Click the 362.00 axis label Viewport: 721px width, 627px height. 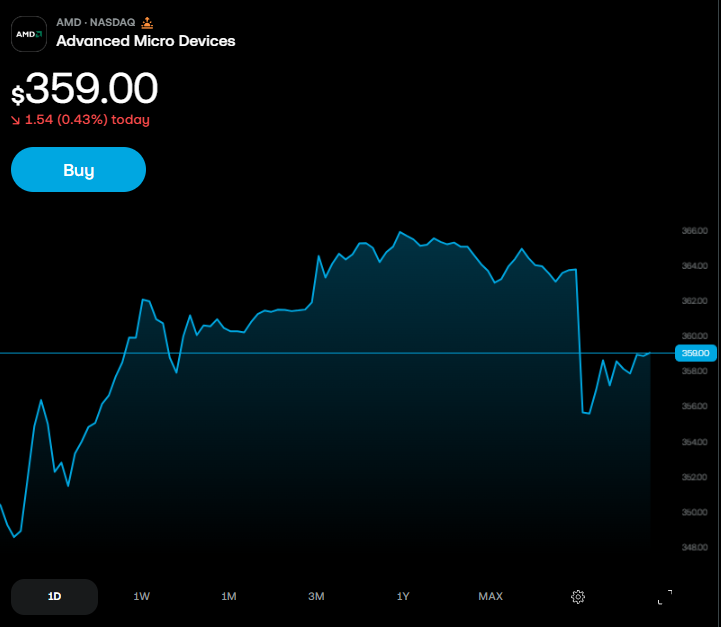coord(695,301)
